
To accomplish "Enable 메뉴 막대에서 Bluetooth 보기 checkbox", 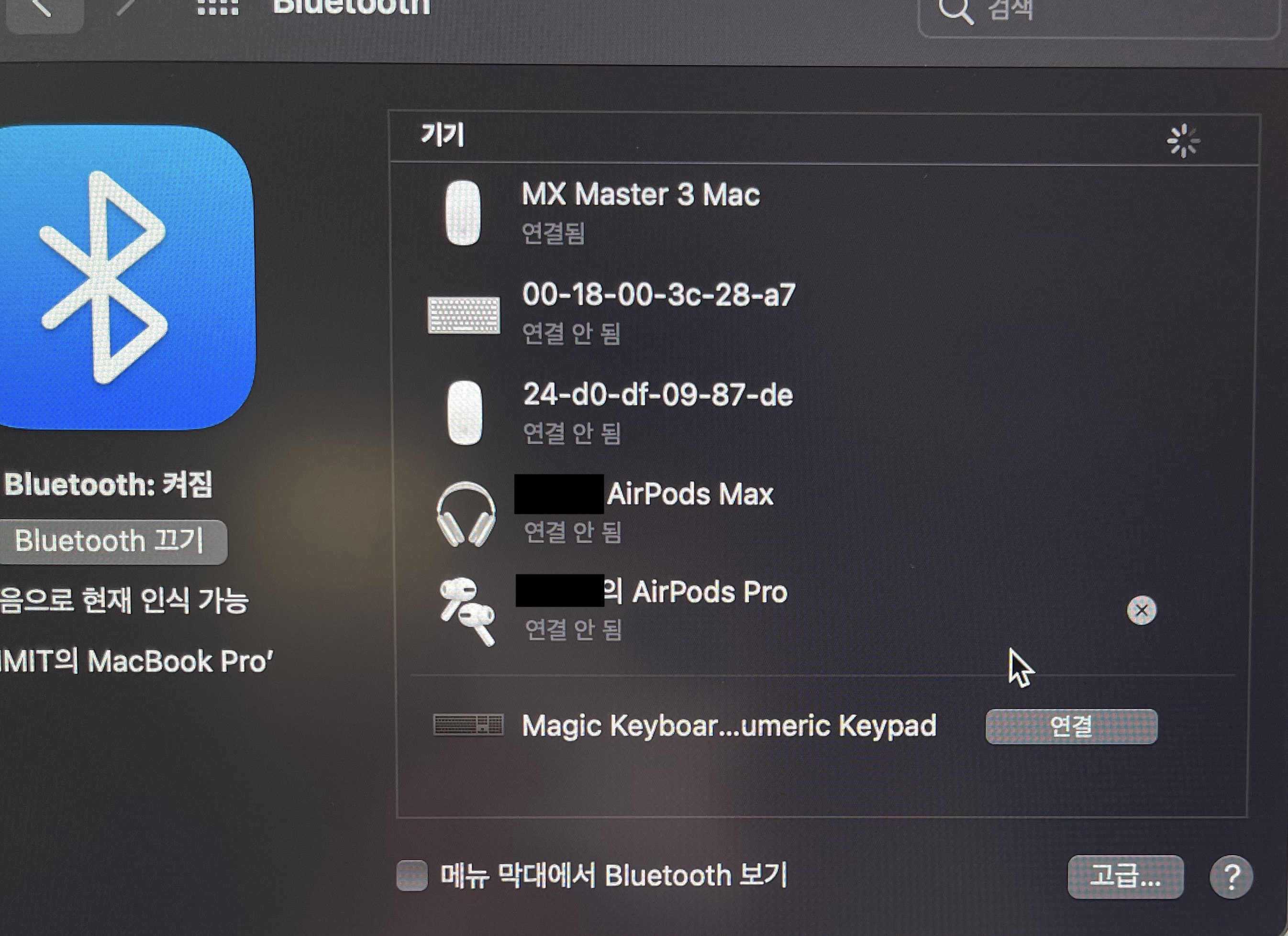I will [412, 875].
